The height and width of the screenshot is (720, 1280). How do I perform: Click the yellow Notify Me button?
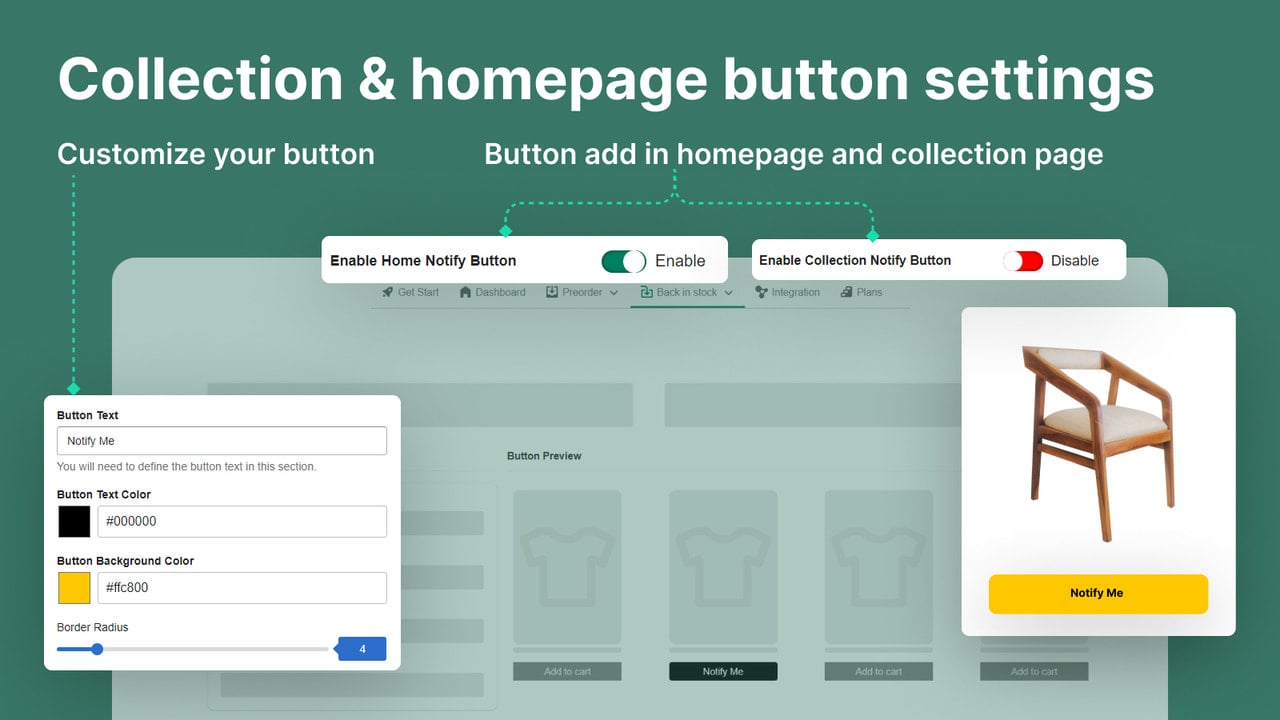click(1098, 593)
